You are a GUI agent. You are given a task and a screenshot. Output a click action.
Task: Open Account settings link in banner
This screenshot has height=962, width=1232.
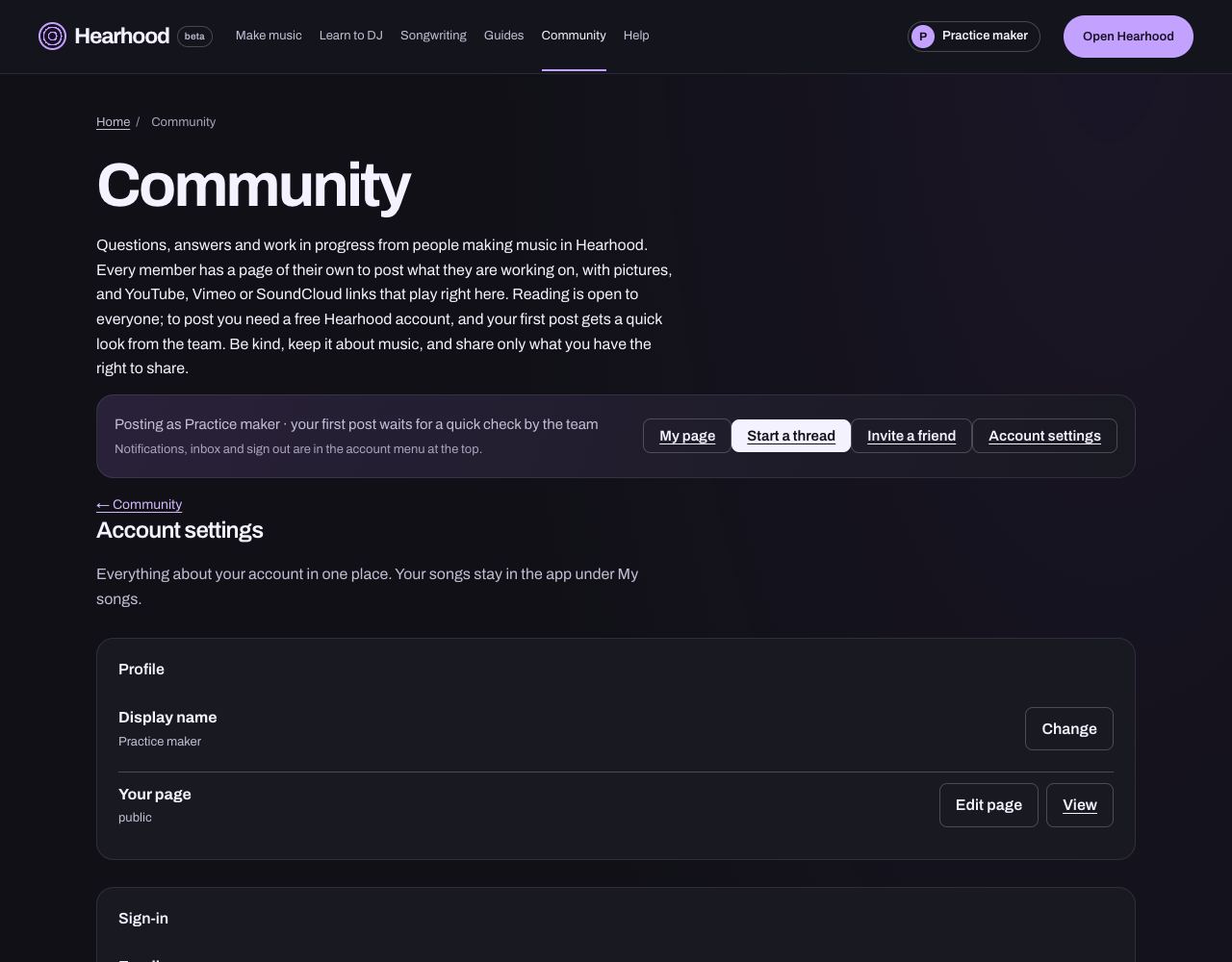tap(1044, 436)
